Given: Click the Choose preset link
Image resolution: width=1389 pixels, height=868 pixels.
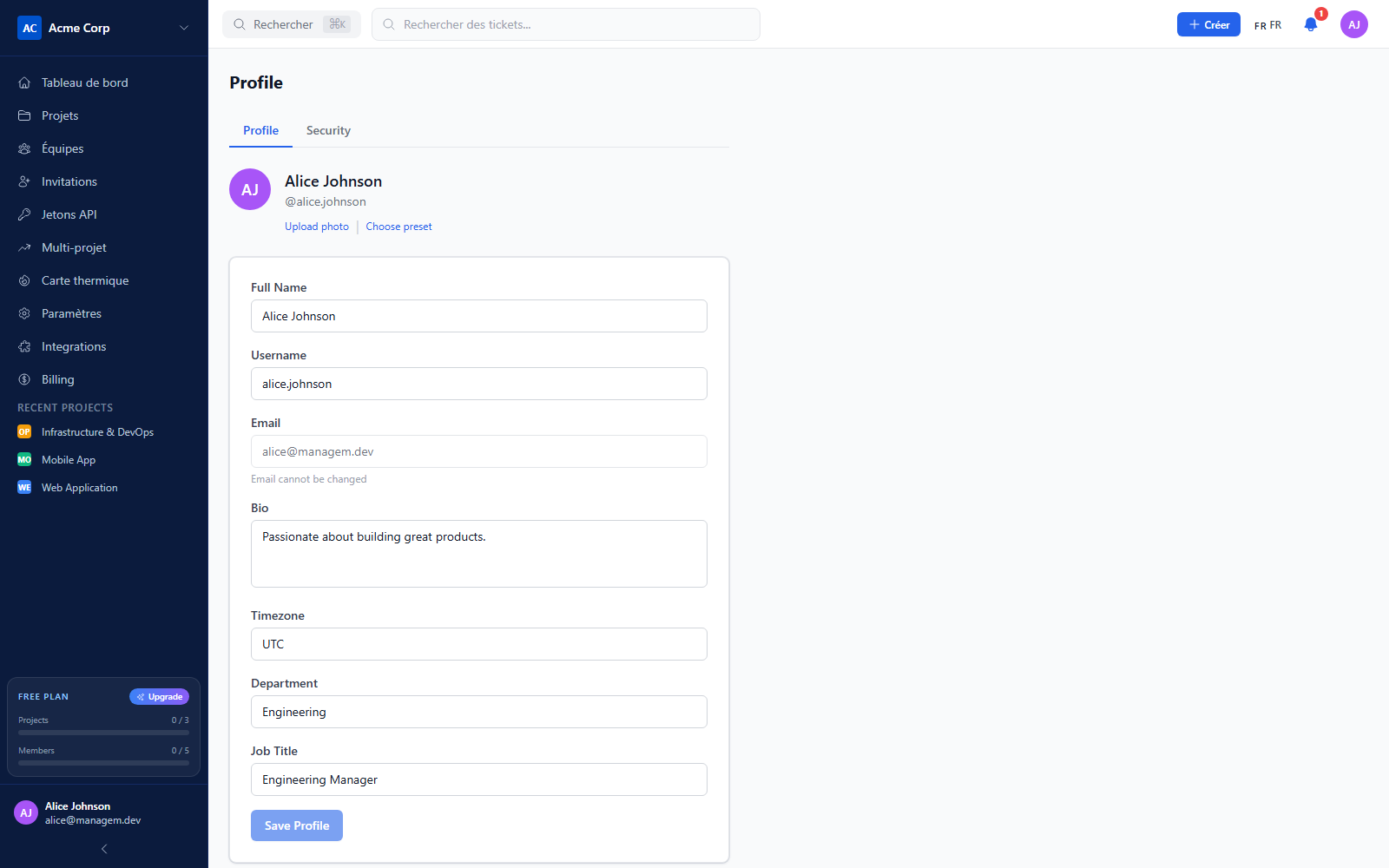Looking at the screenshot, I should coord(398,227).
